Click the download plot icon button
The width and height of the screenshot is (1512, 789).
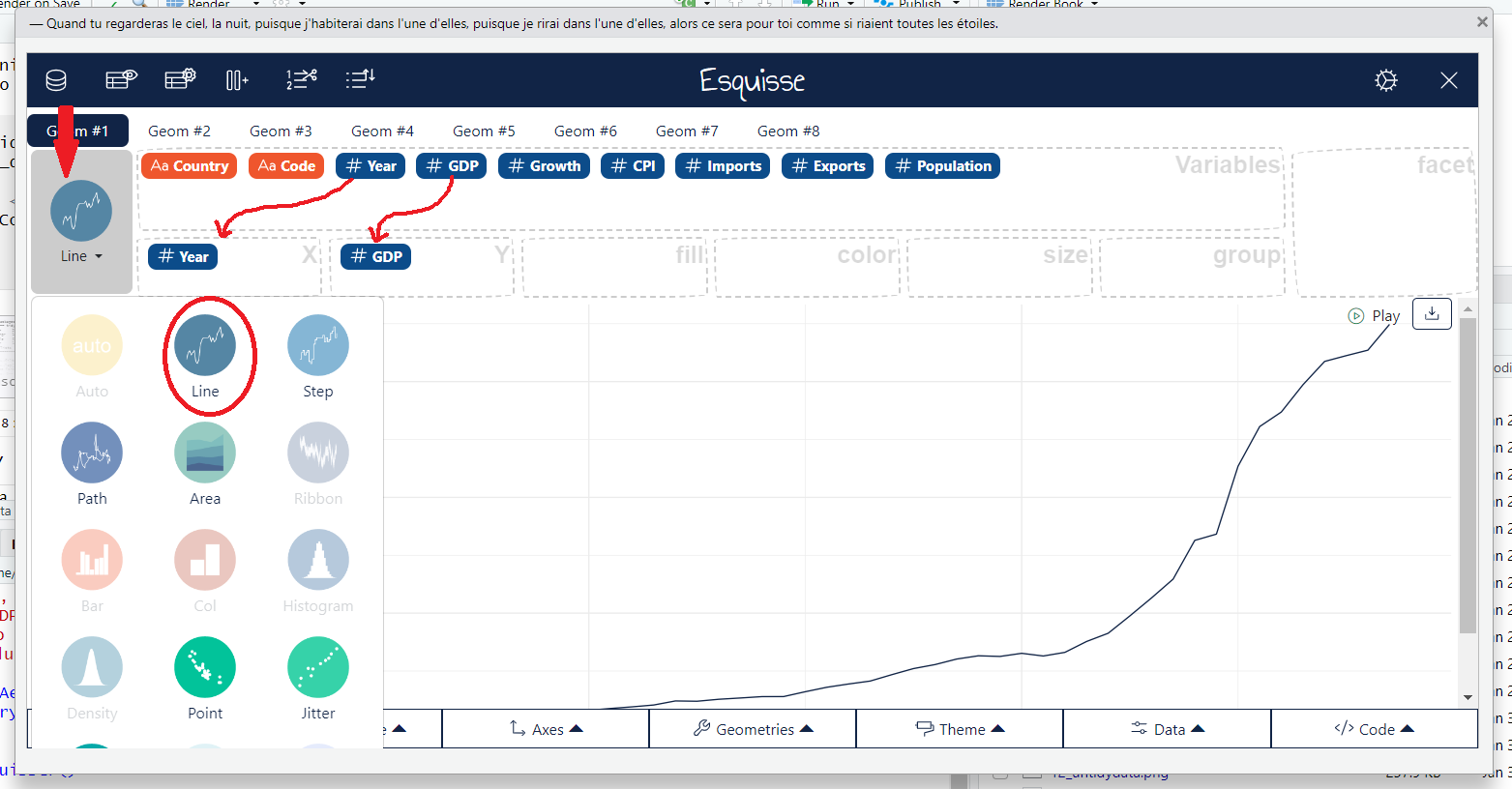tap(1432, 314)
